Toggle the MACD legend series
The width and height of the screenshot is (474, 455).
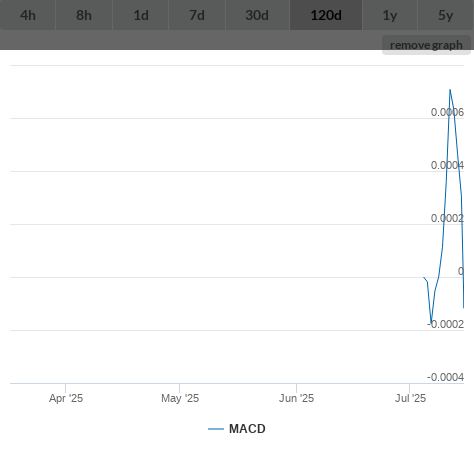pyautogui.click(x=247, y=429)
